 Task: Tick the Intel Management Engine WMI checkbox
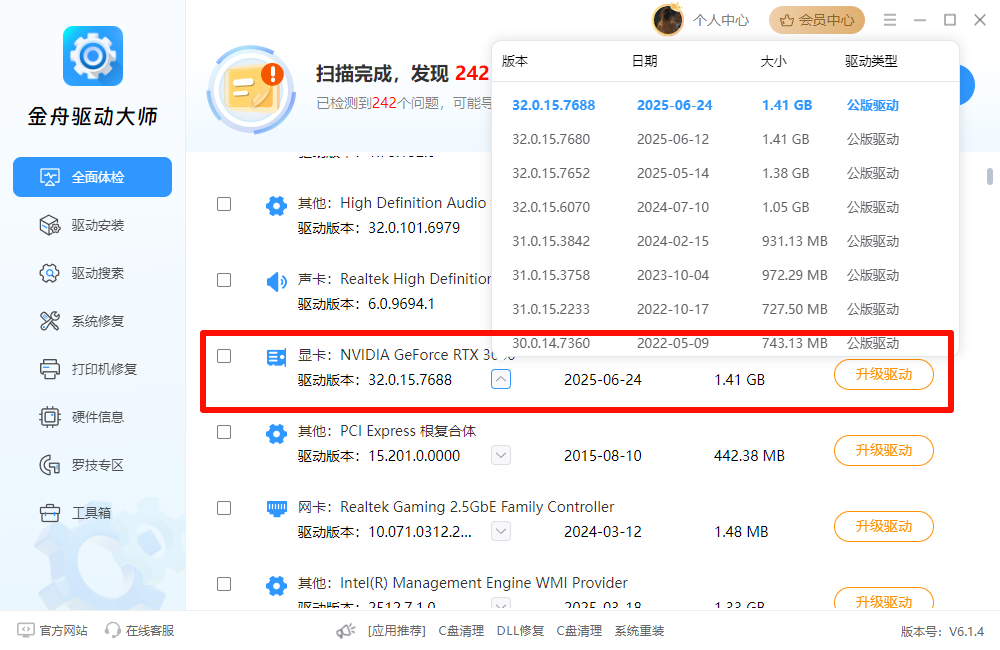[224, 584]
